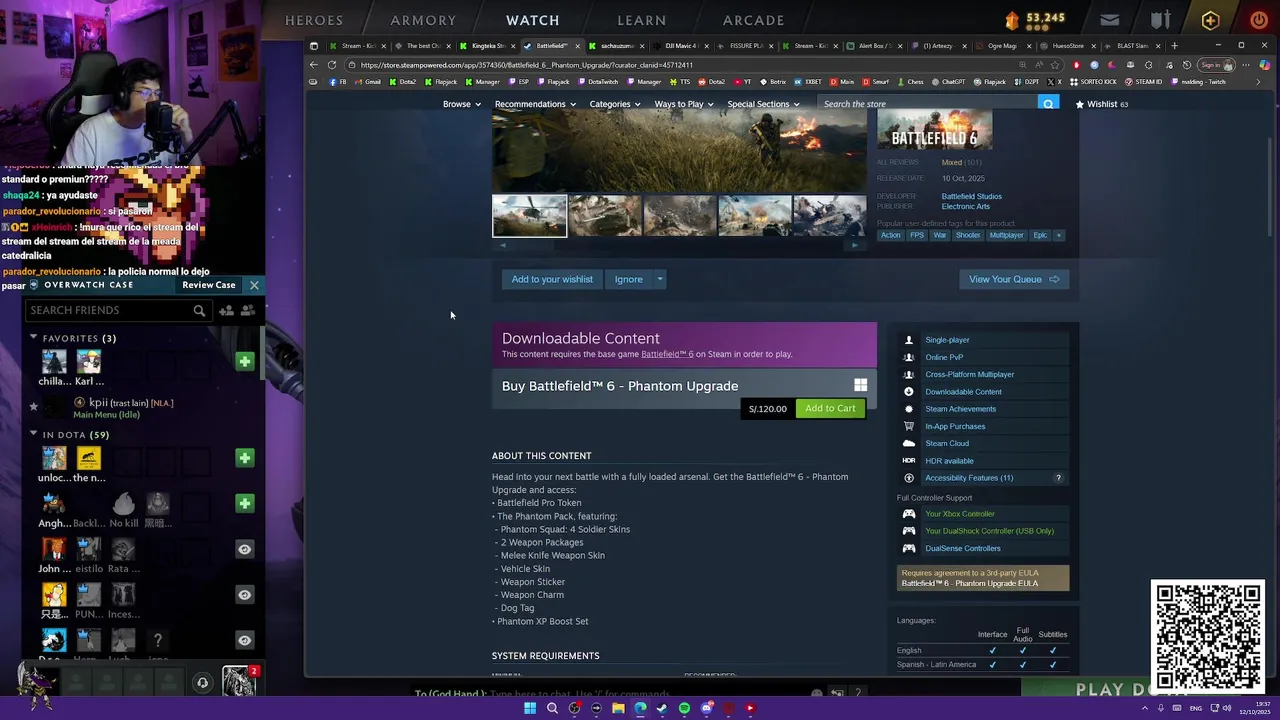
Task: Toggle favorite star beside kpii
Action: pyautogui.click(x=33, y=407)
